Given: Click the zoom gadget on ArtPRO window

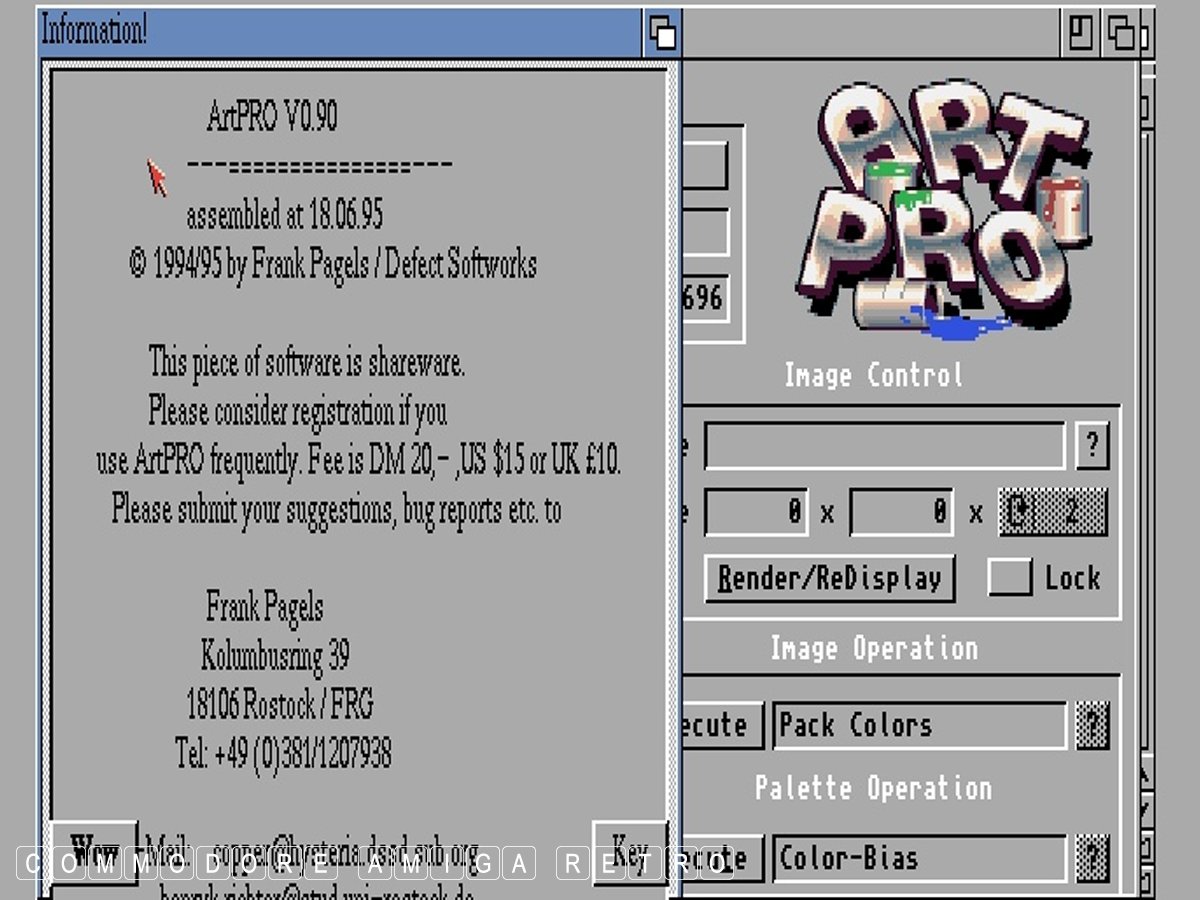Looking at the screenshot, I should pyautogui.click(x=1081, y=33).
